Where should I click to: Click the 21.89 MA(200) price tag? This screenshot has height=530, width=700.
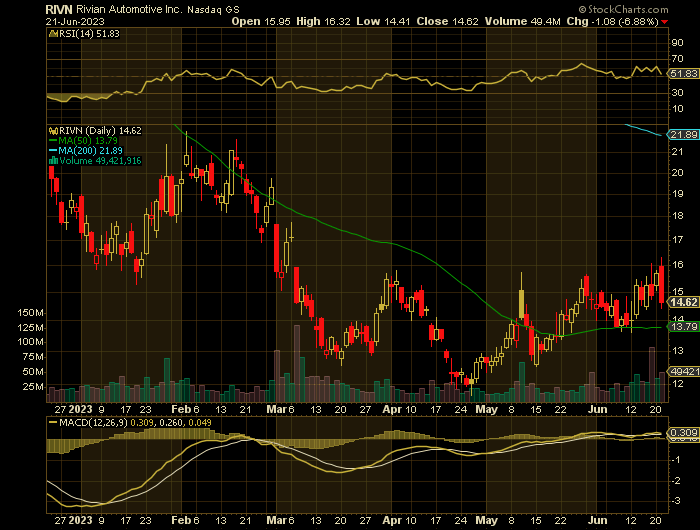[683, 134]
